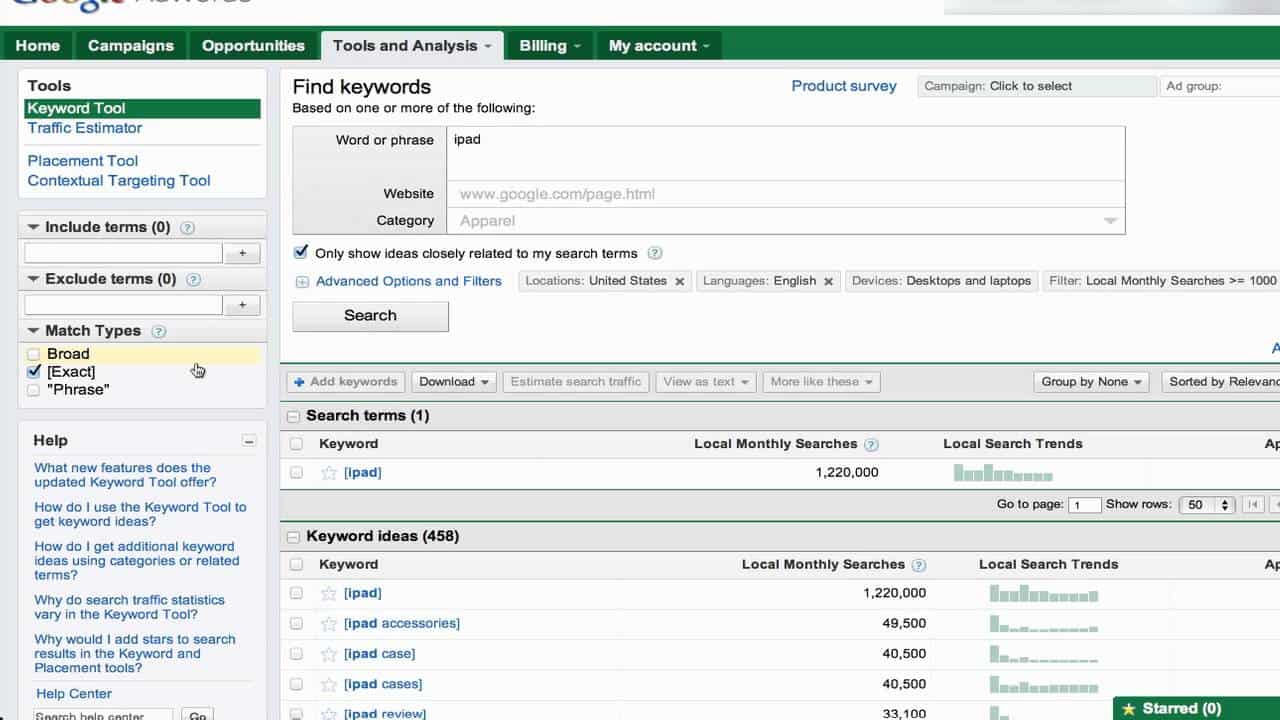Screen dimensions: 1280x720
Task: Open the Opportunities tab
Action: 253,45
